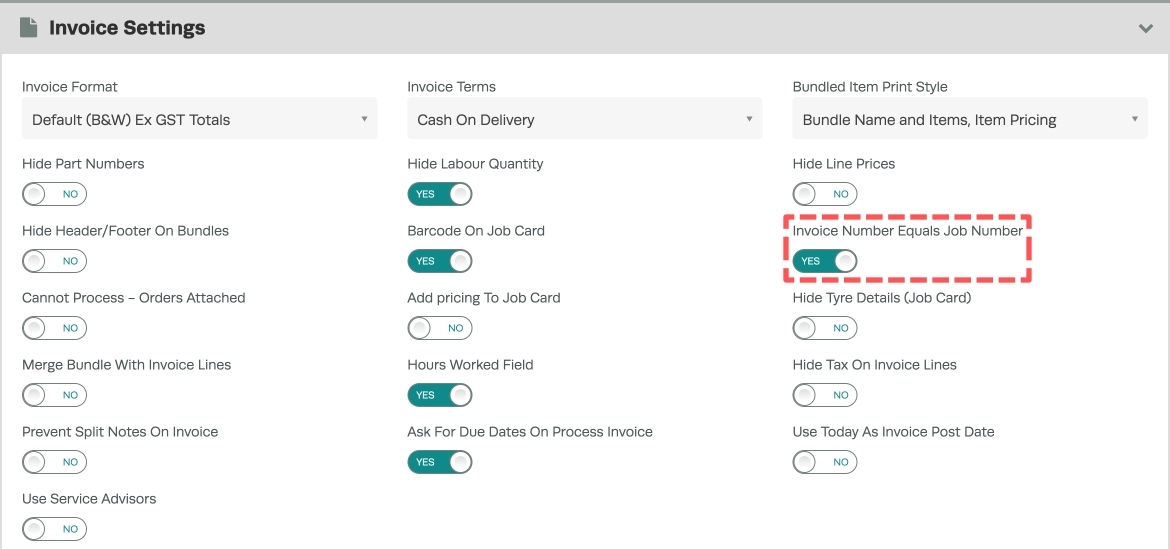Viewport: 1170px width, 550px height.
Task: Toggle Hide Line Prices switch
Action: coord(825,194)
